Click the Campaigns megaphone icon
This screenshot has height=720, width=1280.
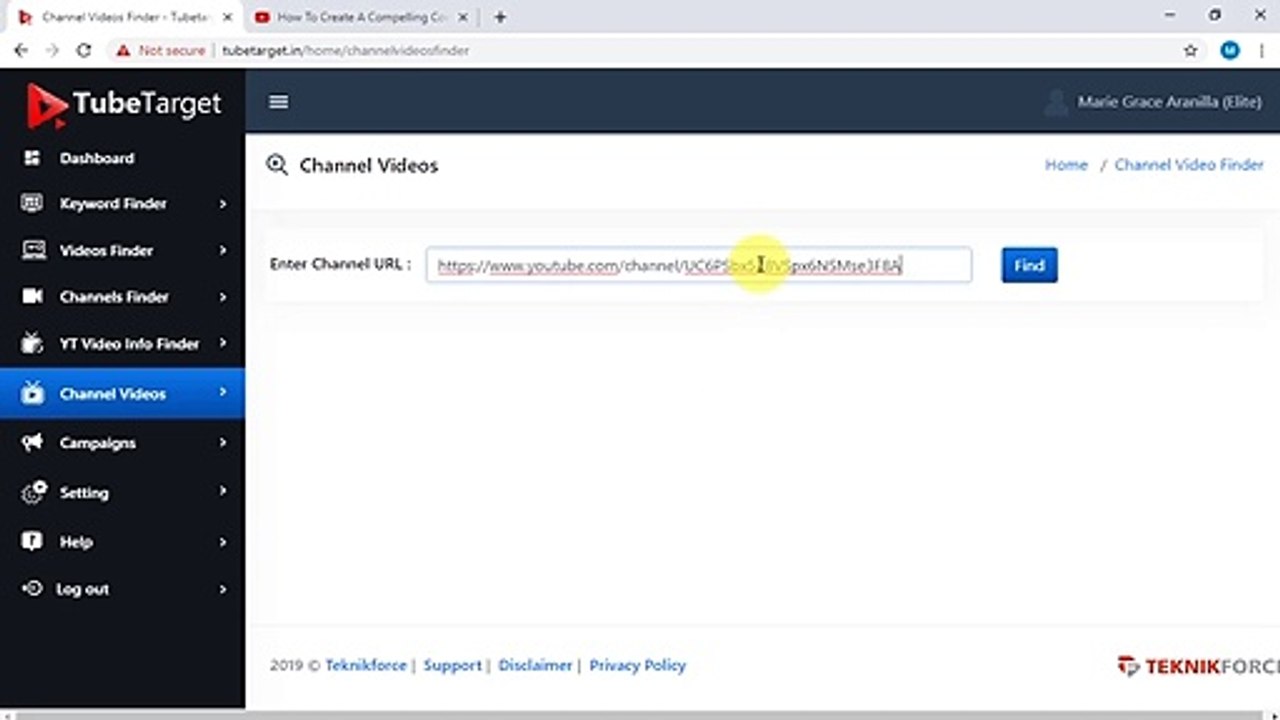click(x=33, y=442)
